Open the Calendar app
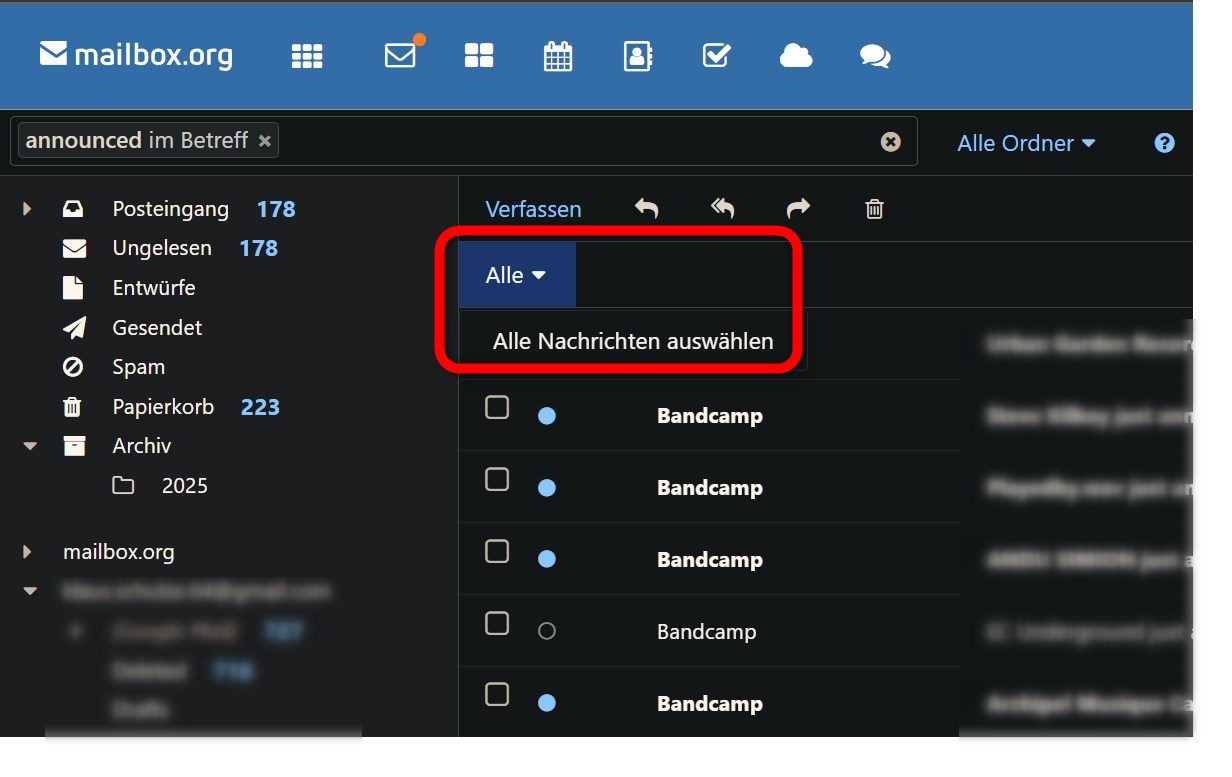The width and height of the screenshot is (1232, 777). [558, 56]
